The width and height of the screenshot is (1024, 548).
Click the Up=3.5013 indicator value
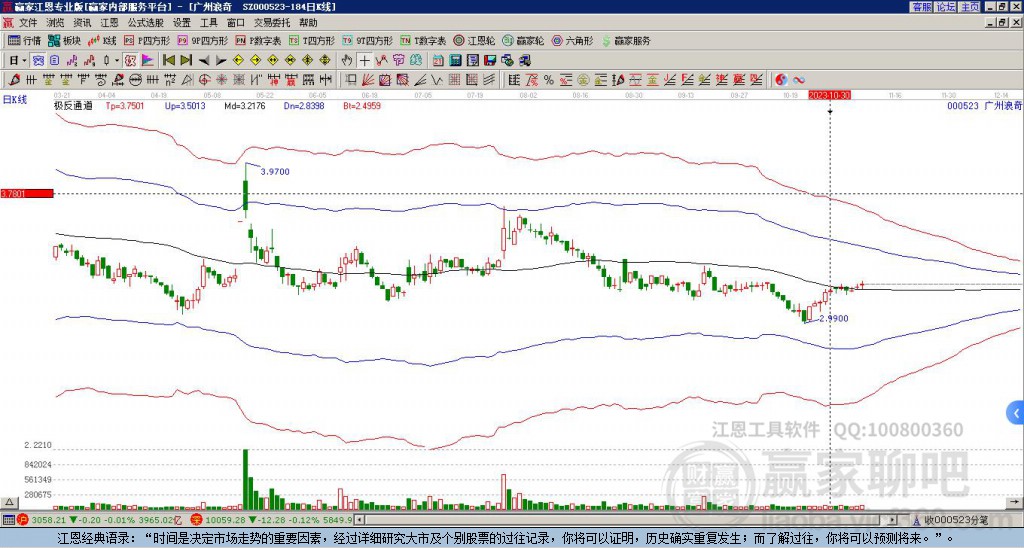[x=185, y=105]
